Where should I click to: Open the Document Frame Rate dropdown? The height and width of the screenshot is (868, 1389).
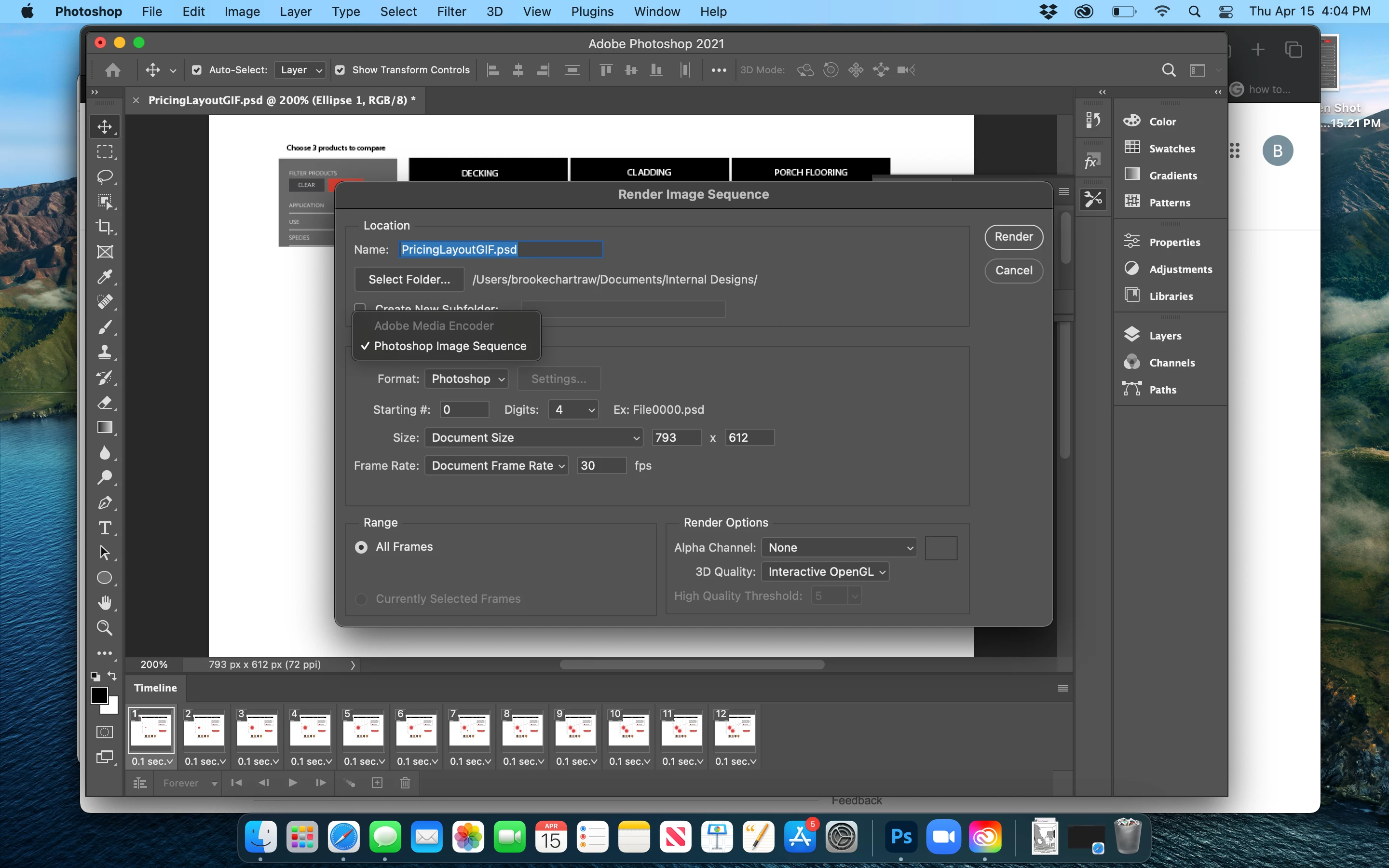click(x=496, y=465)
